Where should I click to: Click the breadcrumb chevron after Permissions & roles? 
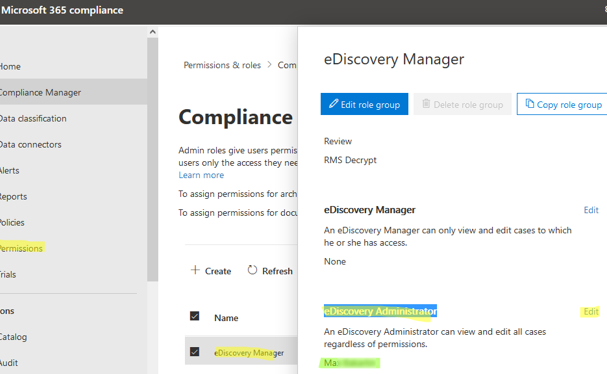point(269,65)
